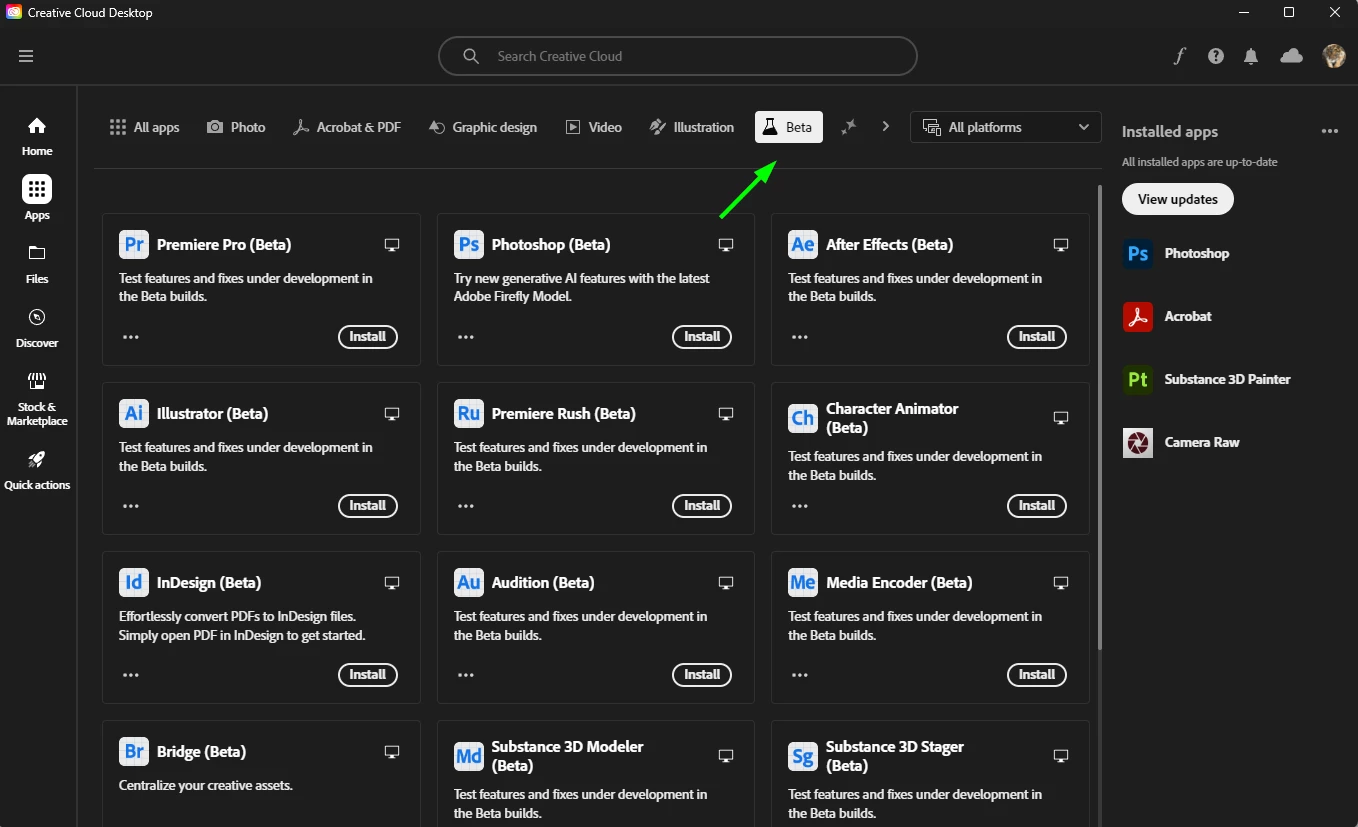
Task: Check cloud sync status icon
Action: click(x=1292, y=56)
